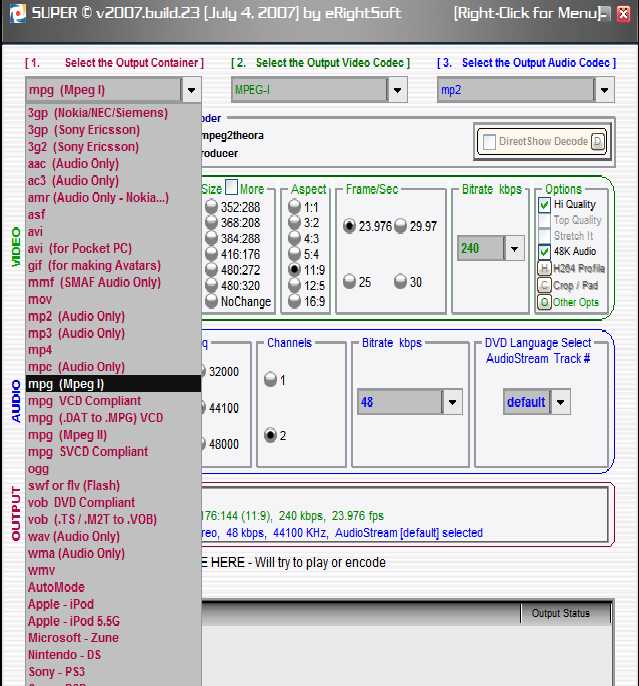639x686 pixels.
Task: Click the mpg (Mpeg I) container field
Action: 104,90
